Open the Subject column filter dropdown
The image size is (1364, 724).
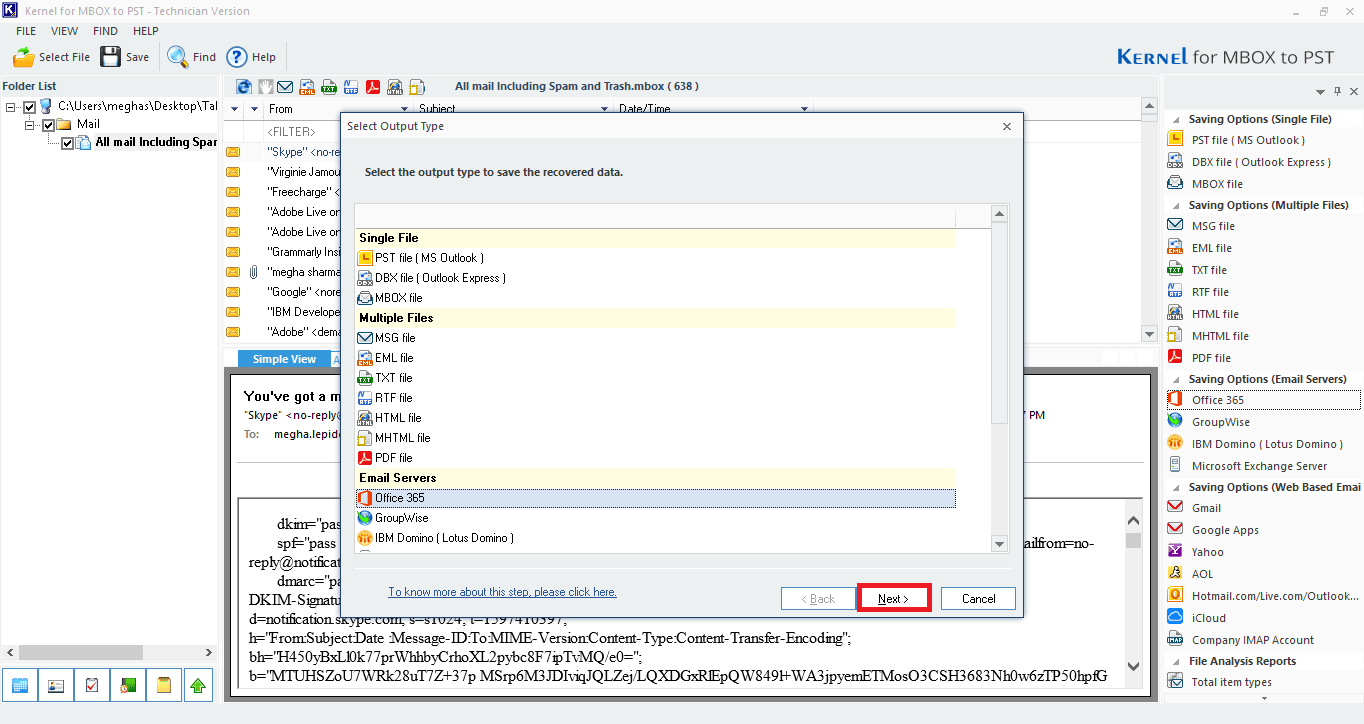coord(605,109)
